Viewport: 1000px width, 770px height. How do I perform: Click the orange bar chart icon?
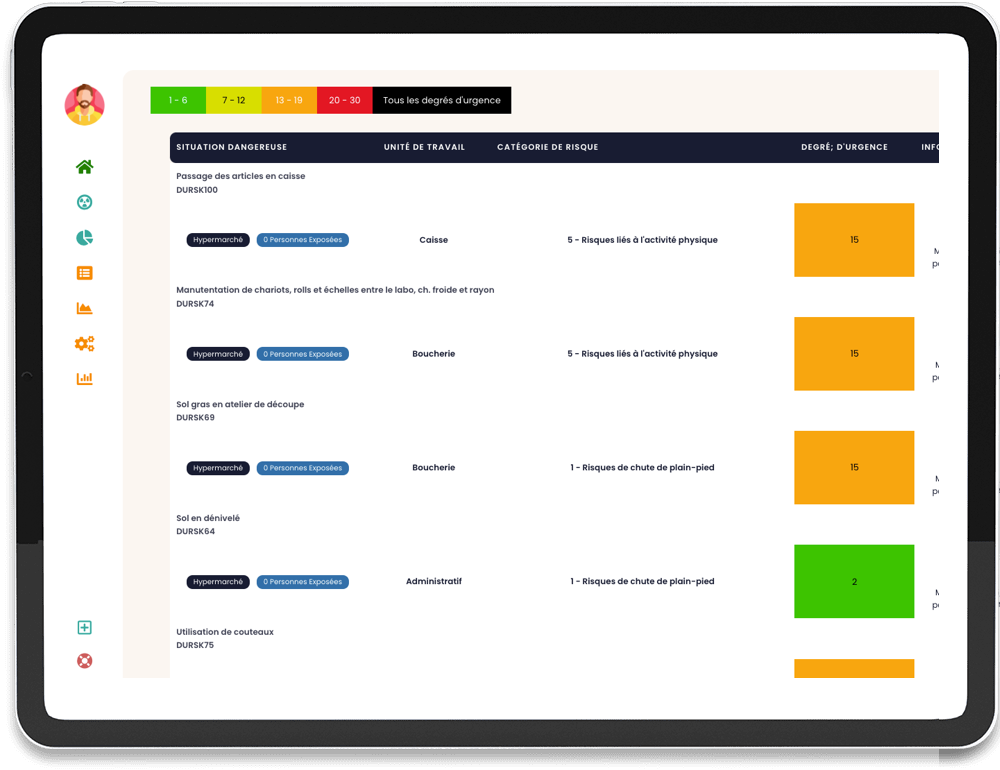point(85,379)
